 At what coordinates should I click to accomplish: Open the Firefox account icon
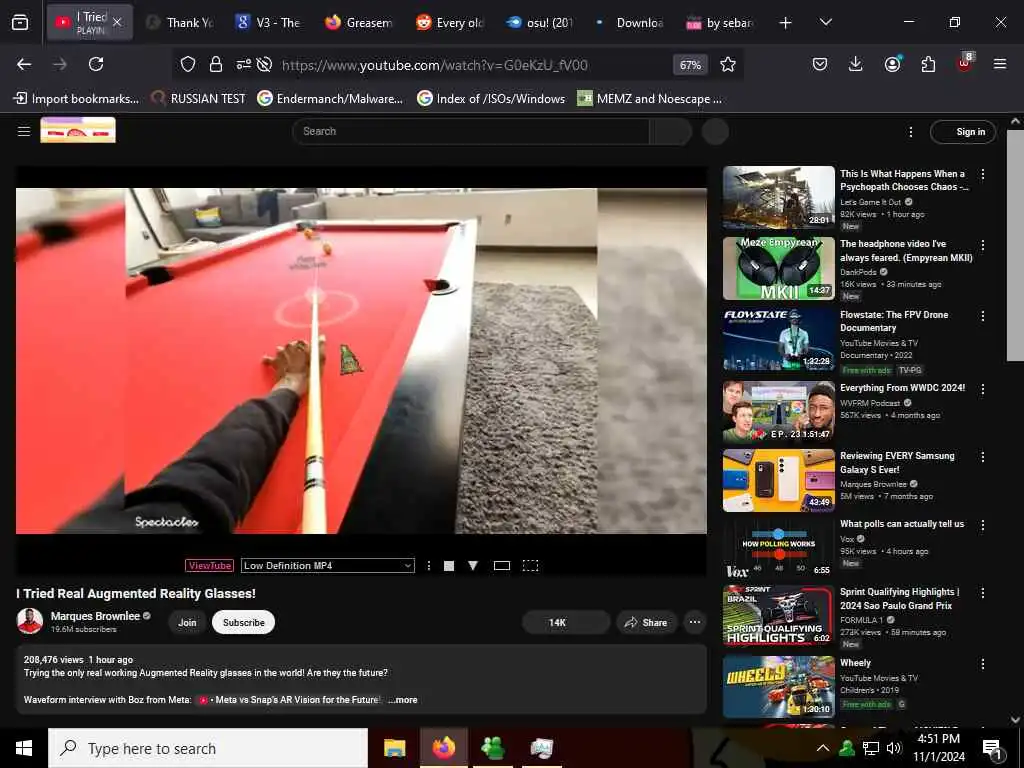(x=892, y=64)
